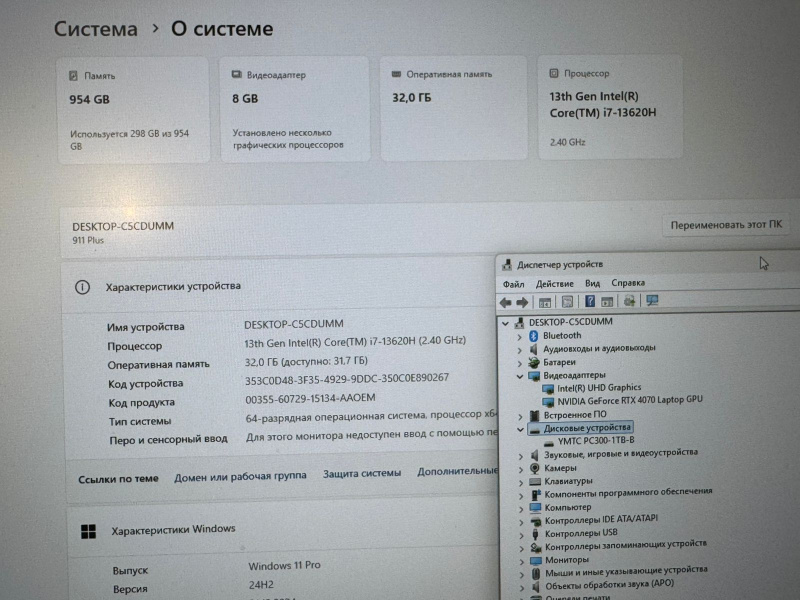Click the Windows 11 Pro edition text

[x=284, y=566]
